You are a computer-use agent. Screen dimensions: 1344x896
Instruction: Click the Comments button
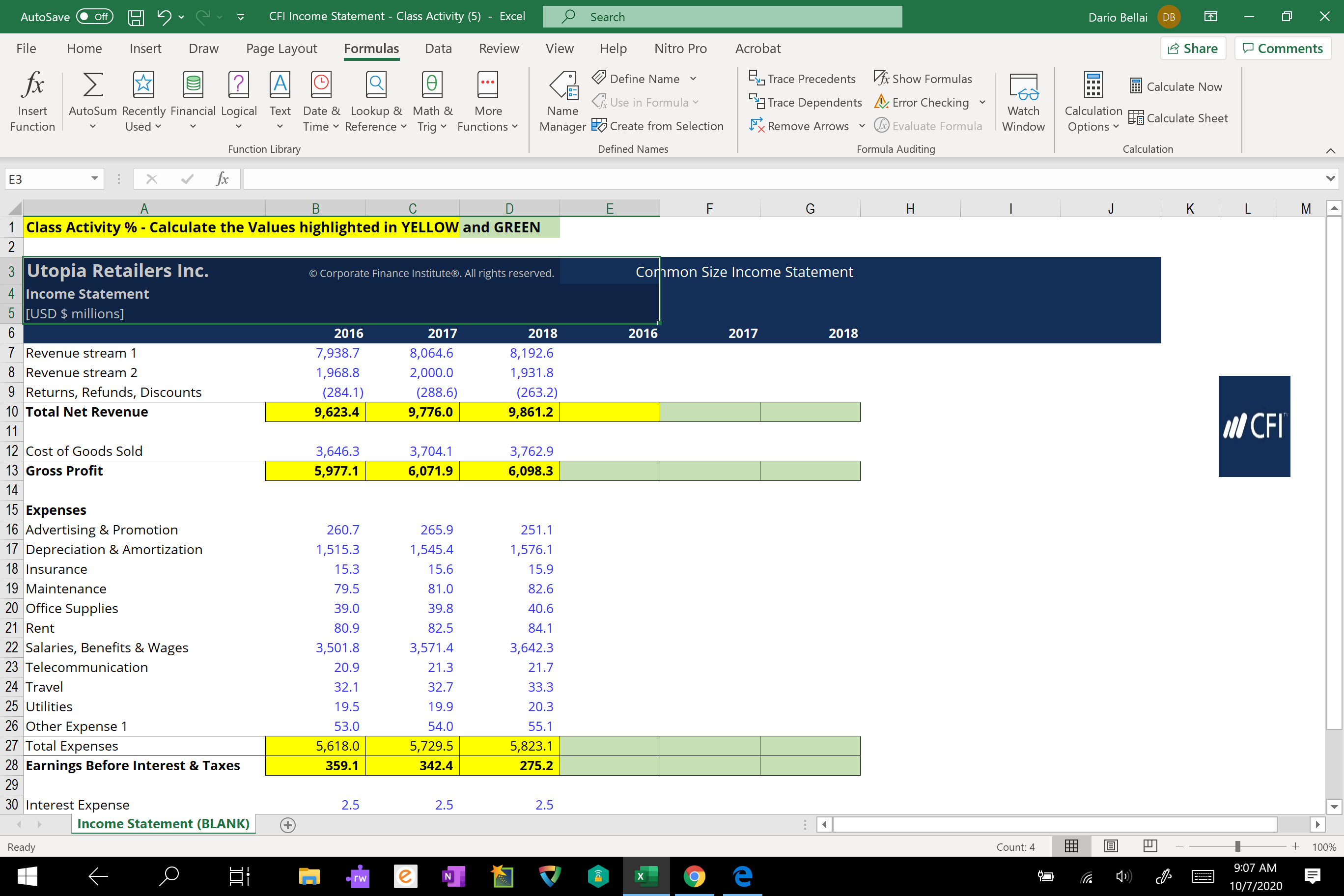coord(1282,49)
